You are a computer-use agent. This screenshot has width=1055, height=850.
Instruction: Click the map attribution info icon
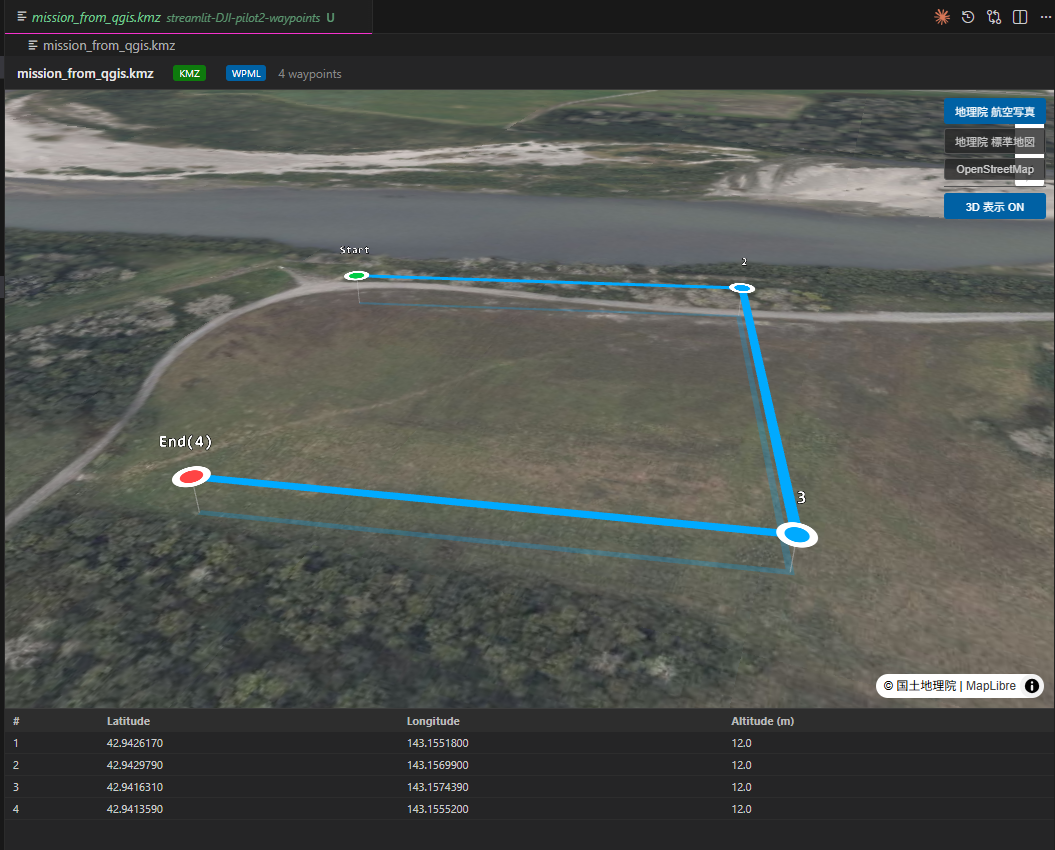[1031, 686]
